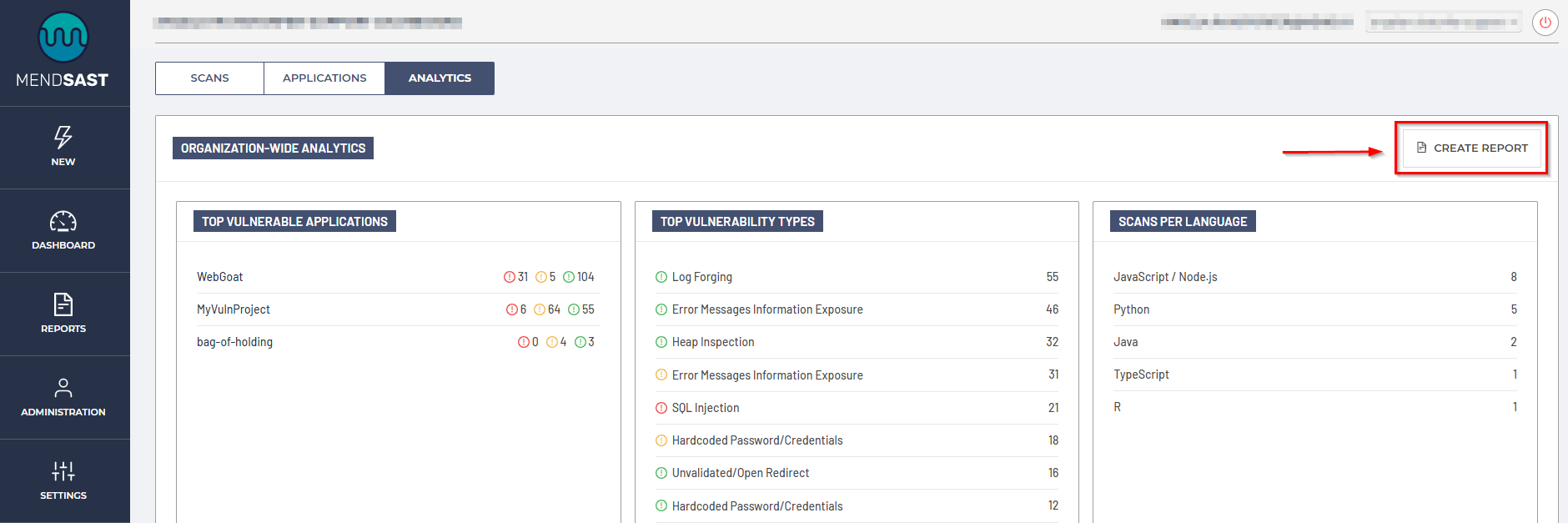Viewport: 1568px width, 523px height.
Task: Click WebGoat red high-severity count icon
Action: pyautogui.click(x=509, y=277)
